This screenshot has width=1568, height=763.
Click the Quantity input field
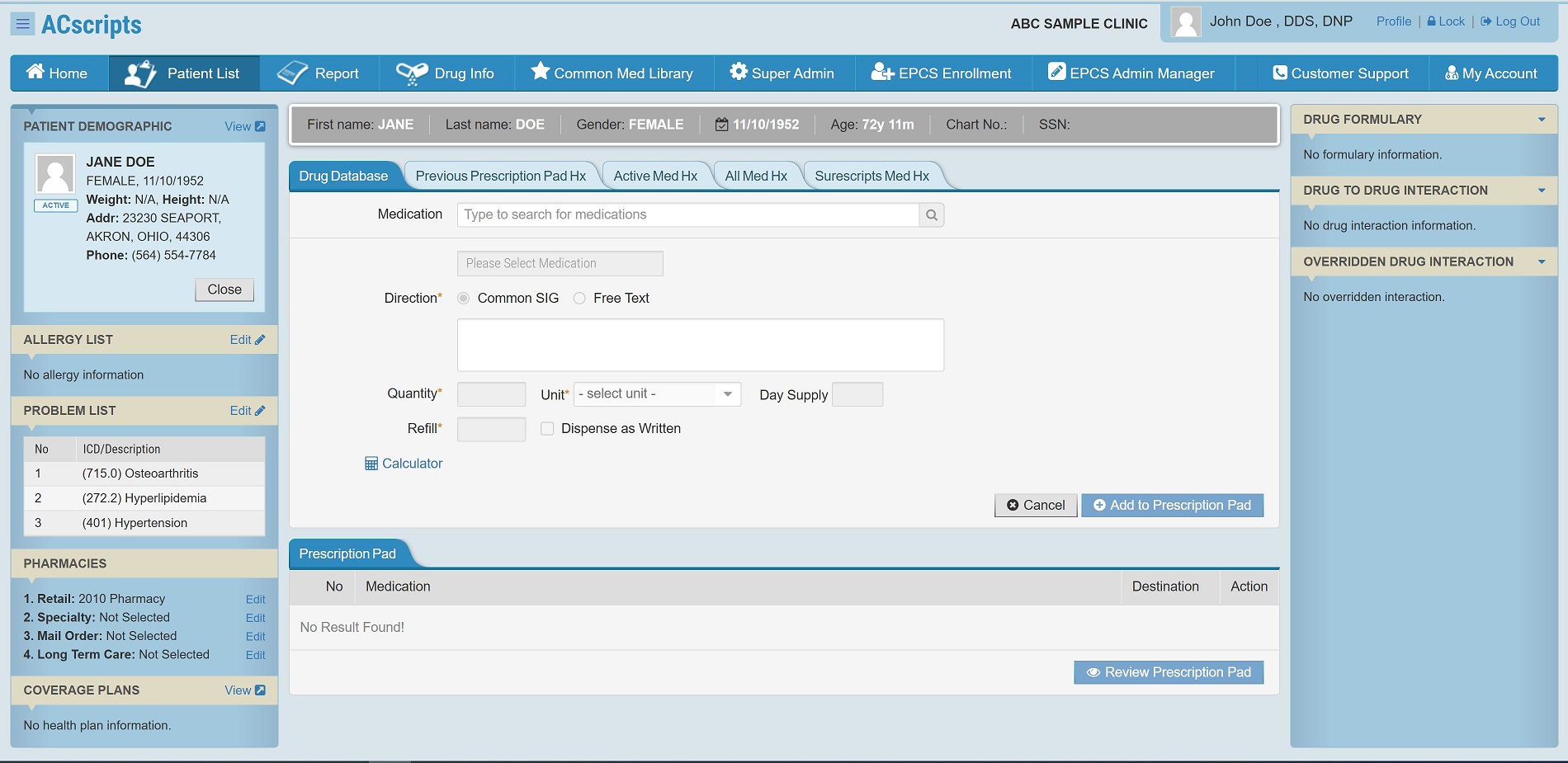coord(491,394)
